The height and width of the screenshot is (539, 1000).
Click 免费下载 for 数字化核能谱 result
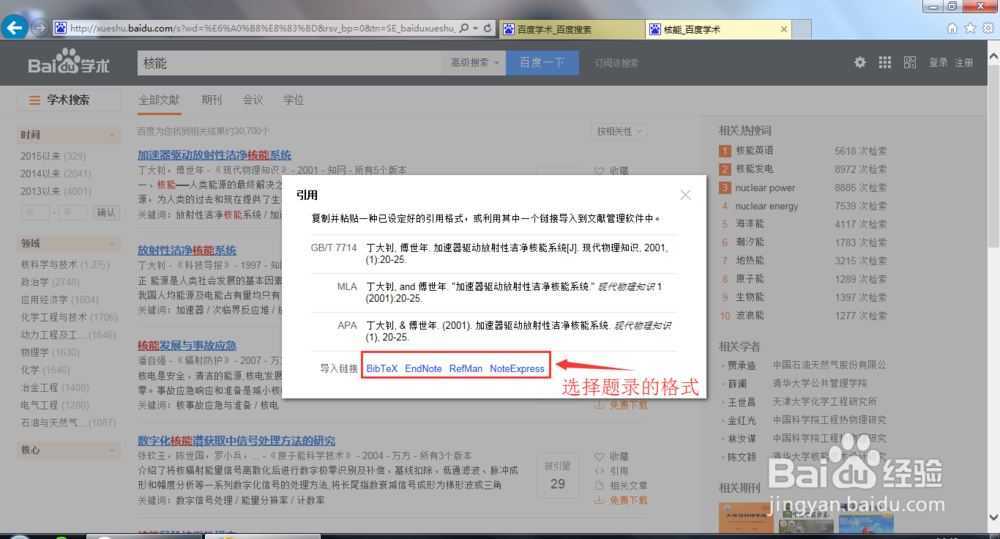[628, 501]
